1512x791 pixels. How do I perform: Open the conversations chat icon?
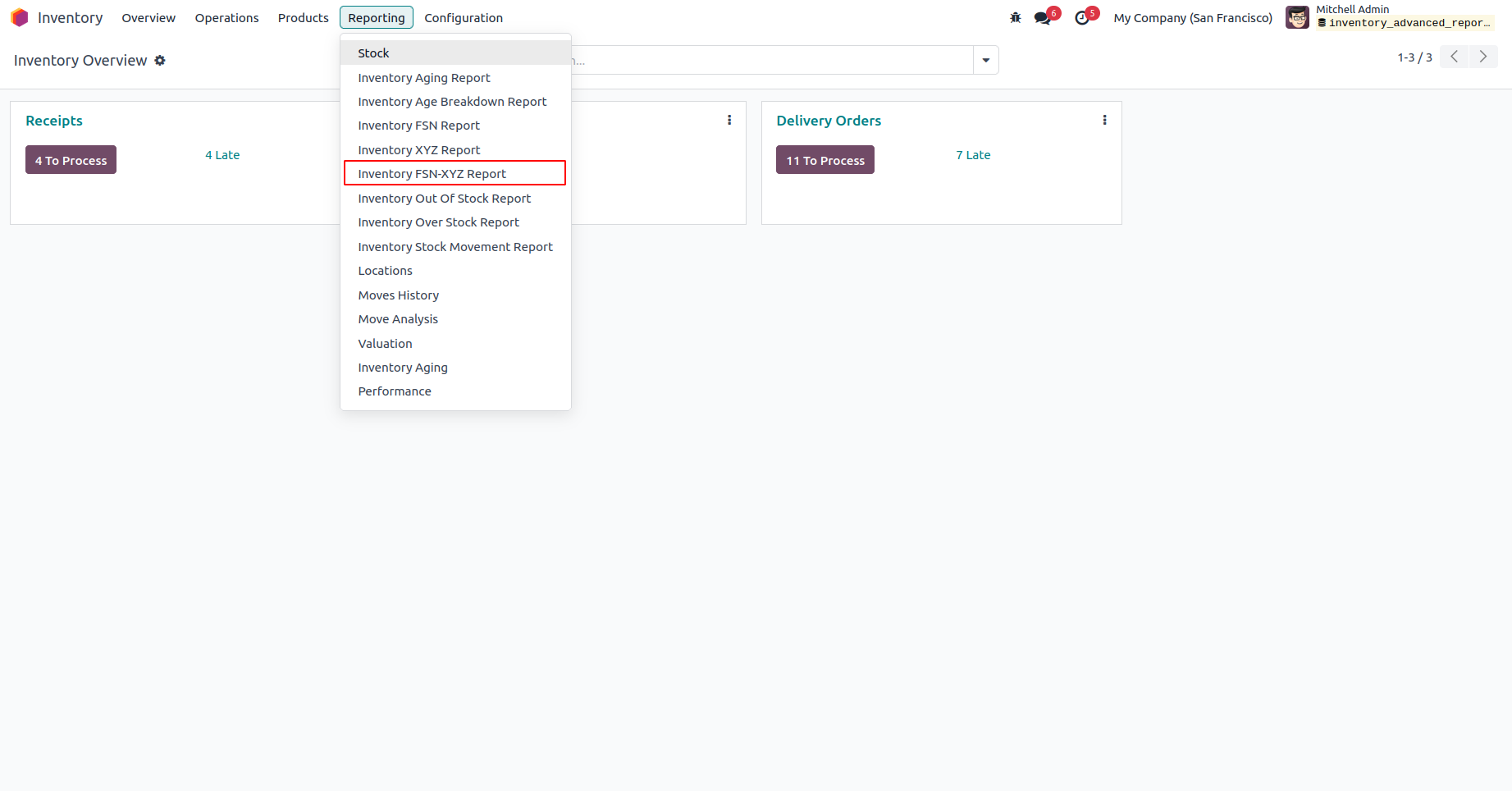tap(1043, 17)
